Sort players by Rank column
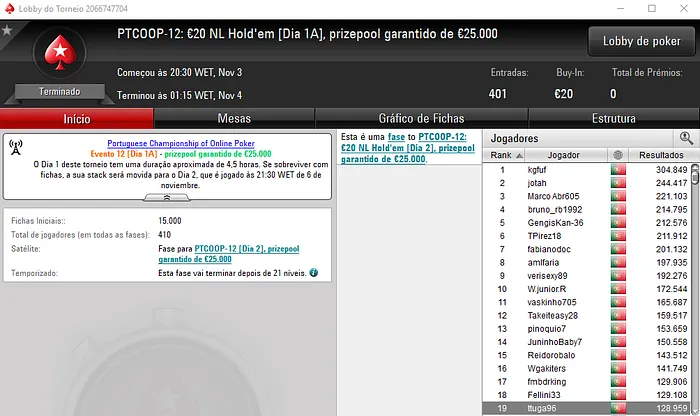Image resolution: width=700 pixels, height=416 pixels. [505, 155]
